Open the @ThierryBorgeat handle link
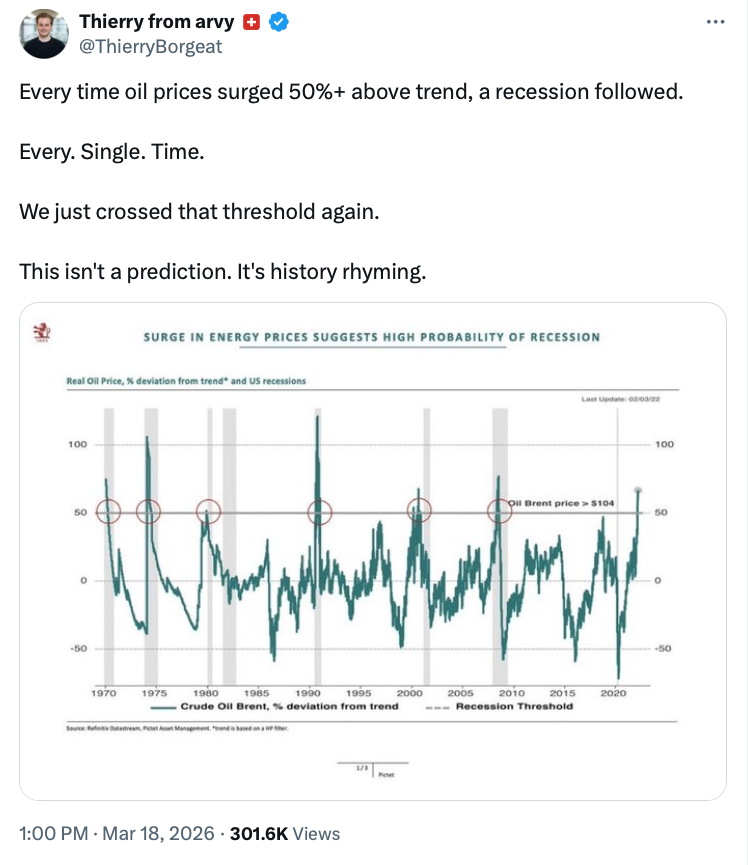748x865 pixels. [150, 46]
